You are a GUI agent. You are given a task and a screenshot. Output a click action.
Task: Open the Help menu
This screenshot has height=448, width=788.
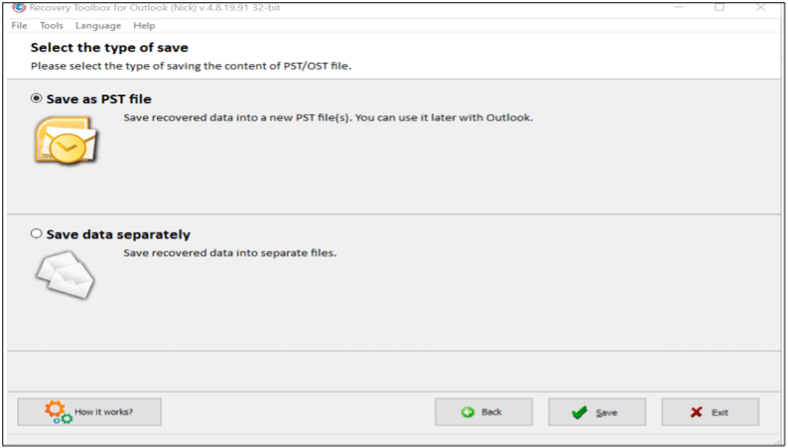(144, 25)
